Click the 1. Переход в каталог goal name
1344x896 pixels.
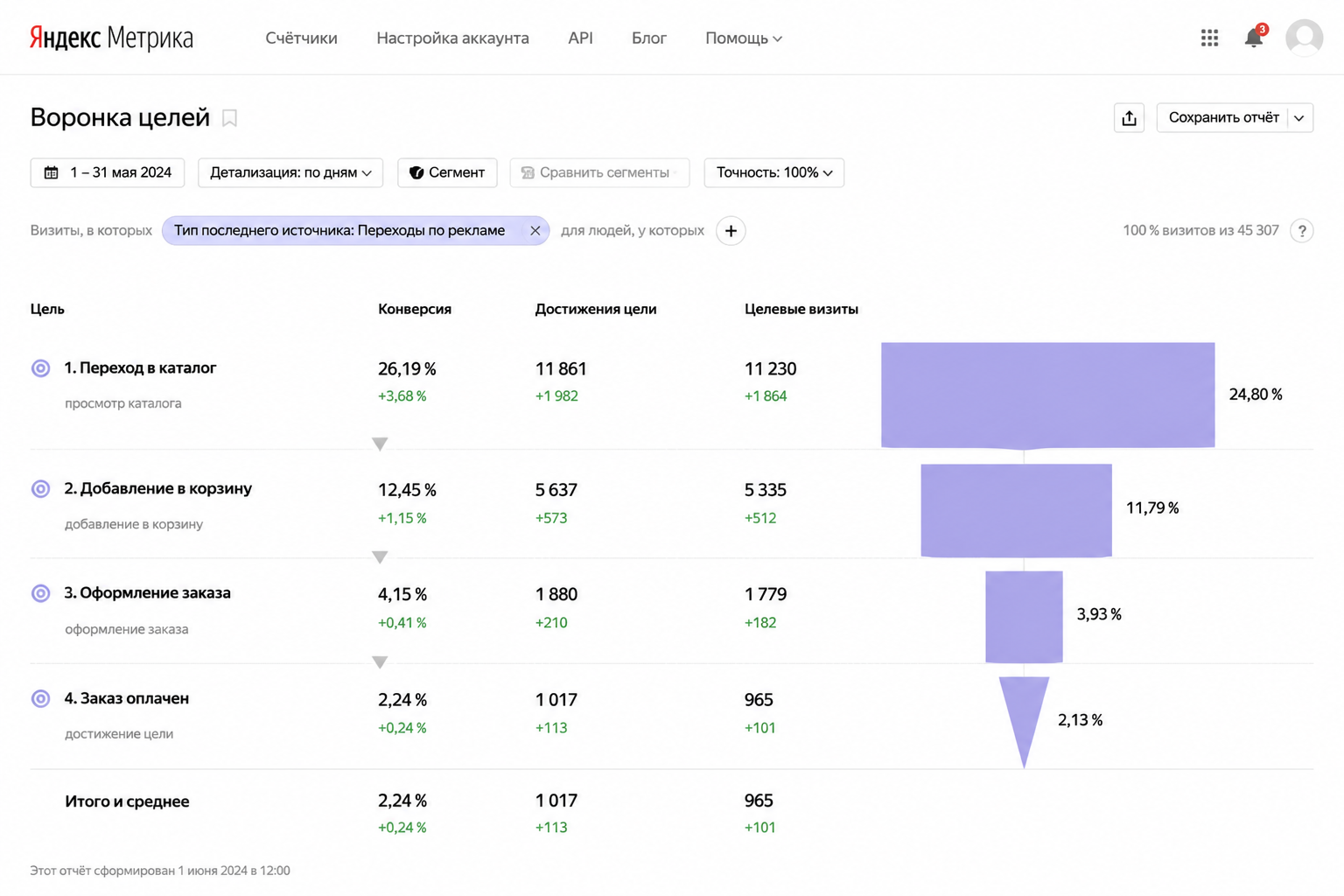coord(140,368)
